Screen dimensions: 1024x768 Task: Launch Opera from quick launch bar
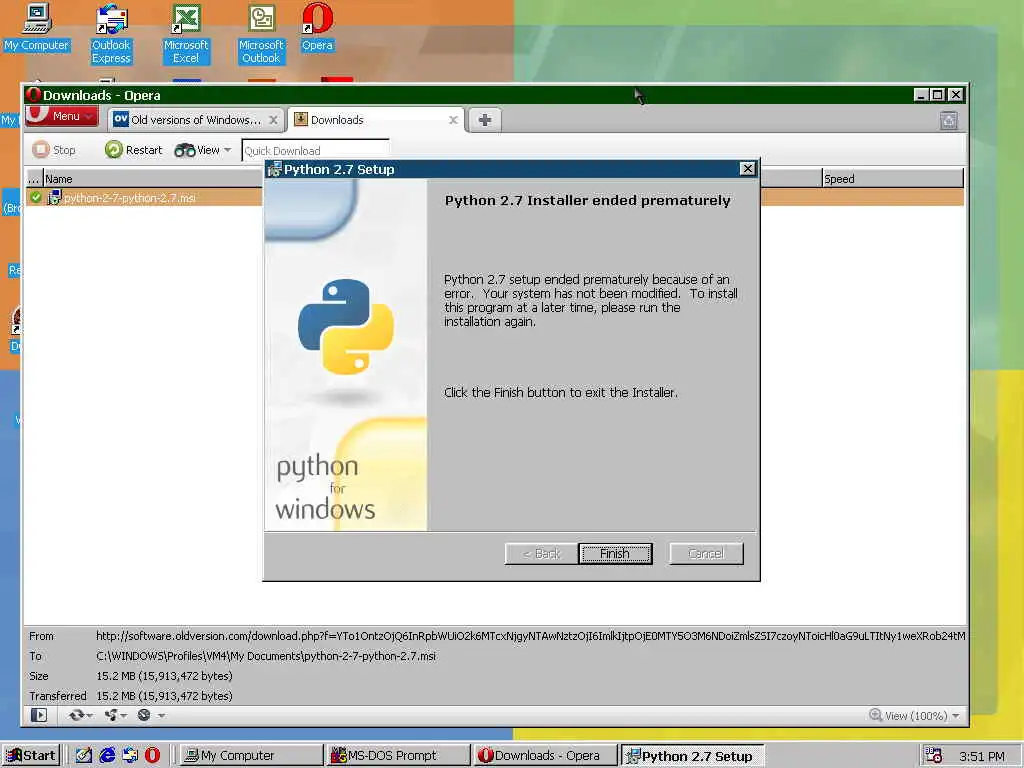pos(152,756)
